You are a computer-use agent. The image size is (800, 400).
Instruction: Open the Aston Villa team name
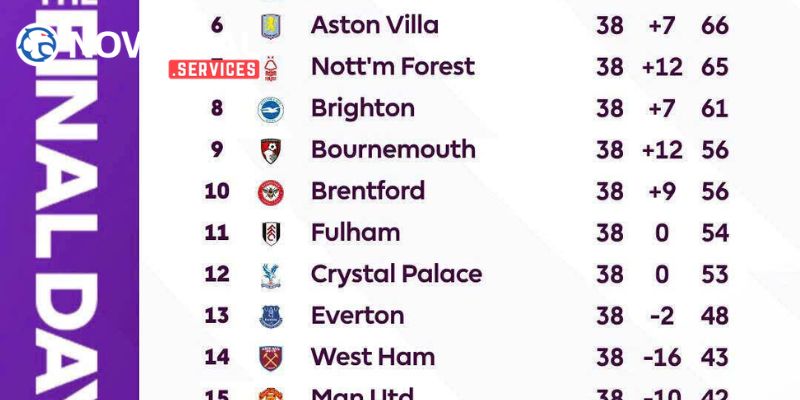tap(374, 25)
